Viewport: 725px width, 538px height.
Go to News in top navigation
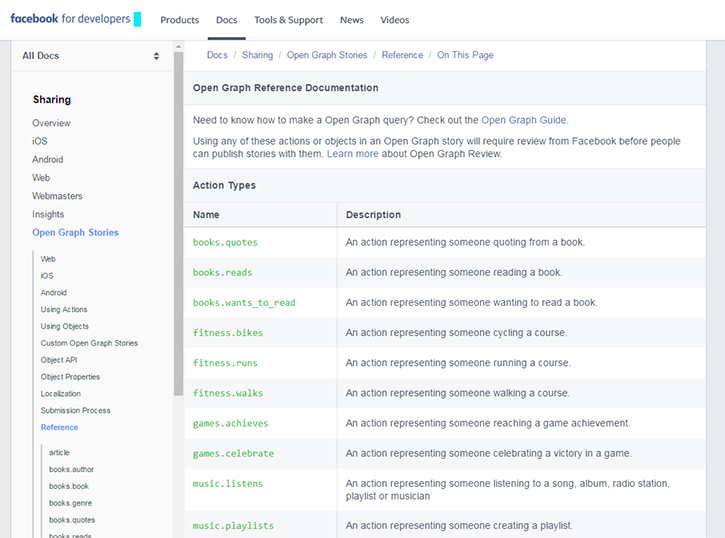[352, 20]
